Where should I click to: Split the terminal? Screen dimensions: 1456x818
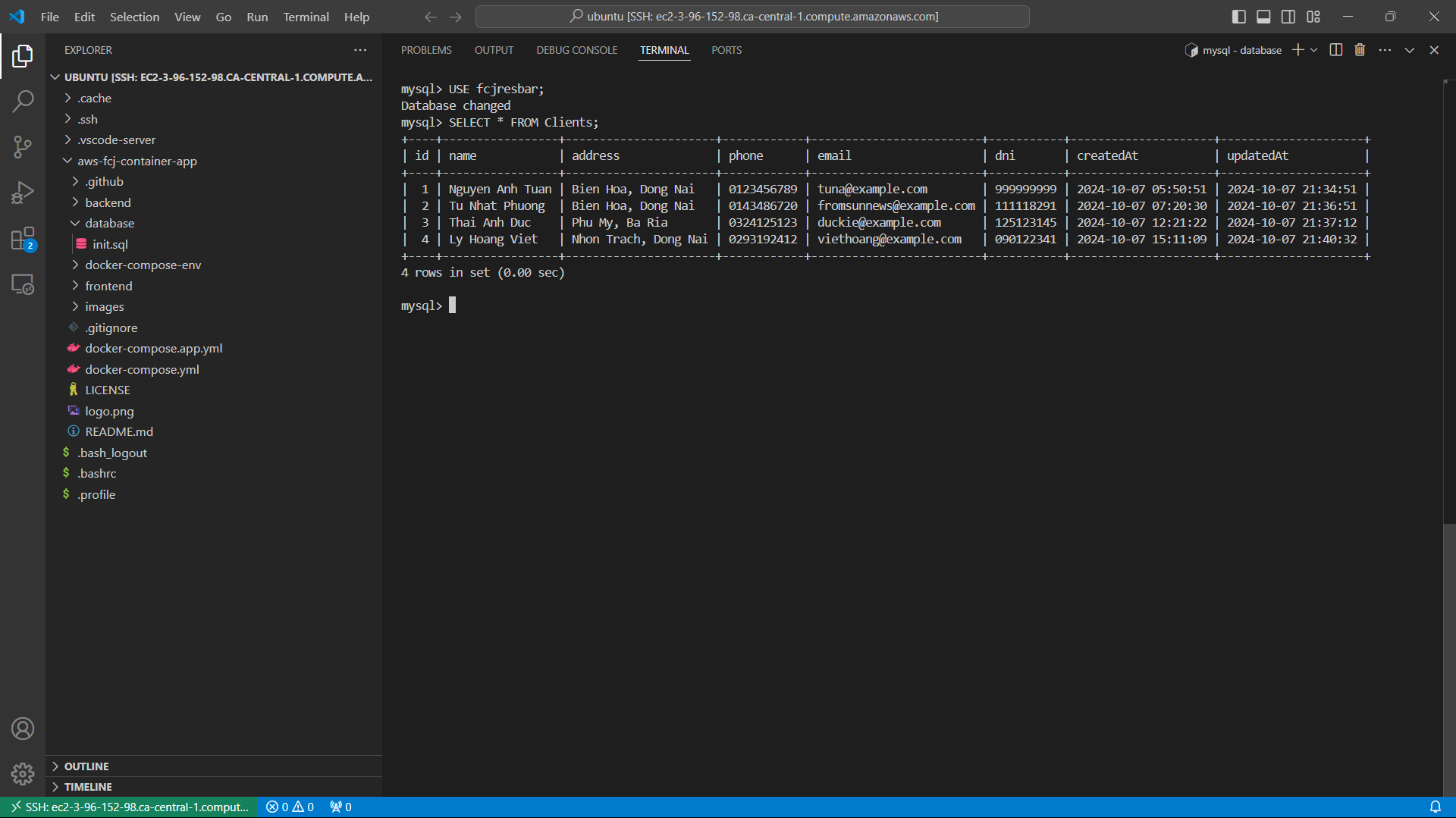click(x=1336, y=50)
